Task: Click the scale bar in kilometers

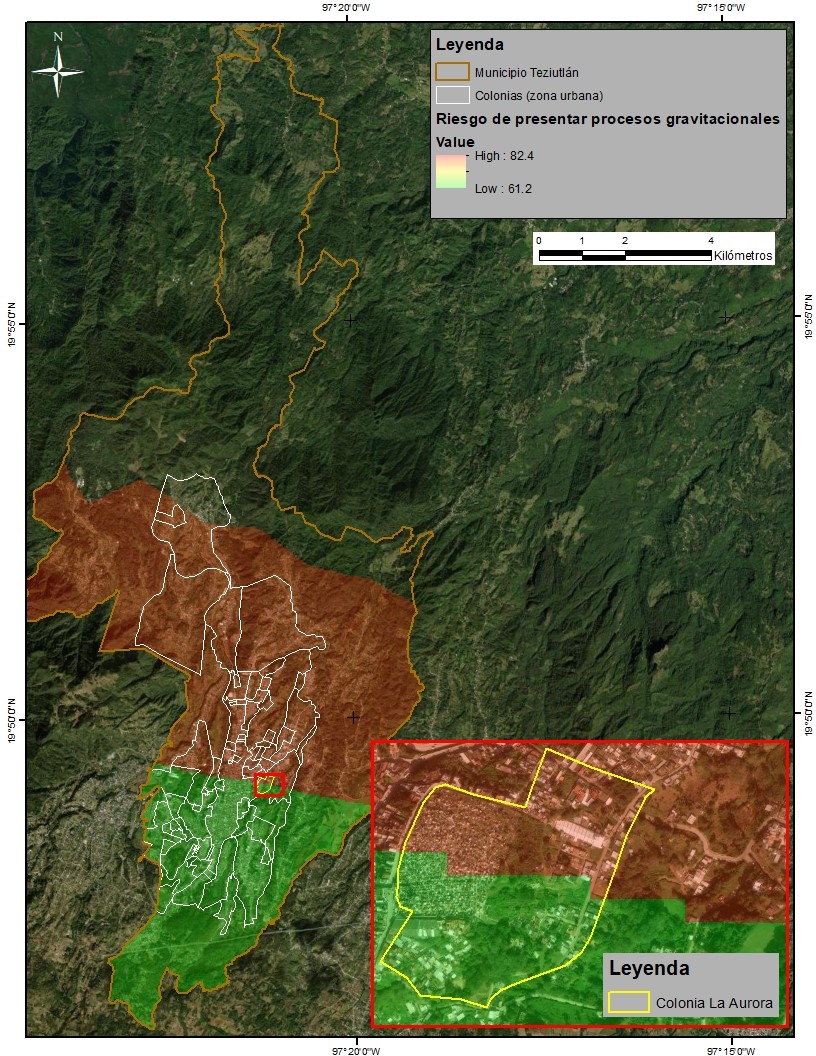Action: (x=625, y=255)
